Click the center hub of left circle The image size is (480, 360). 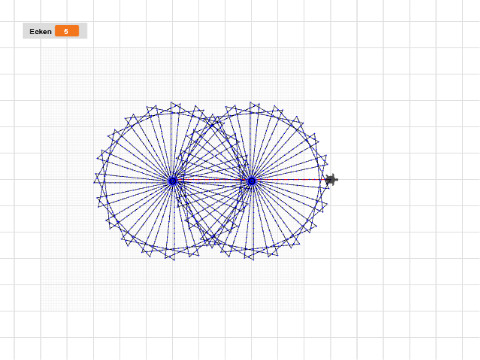(172, 181)
